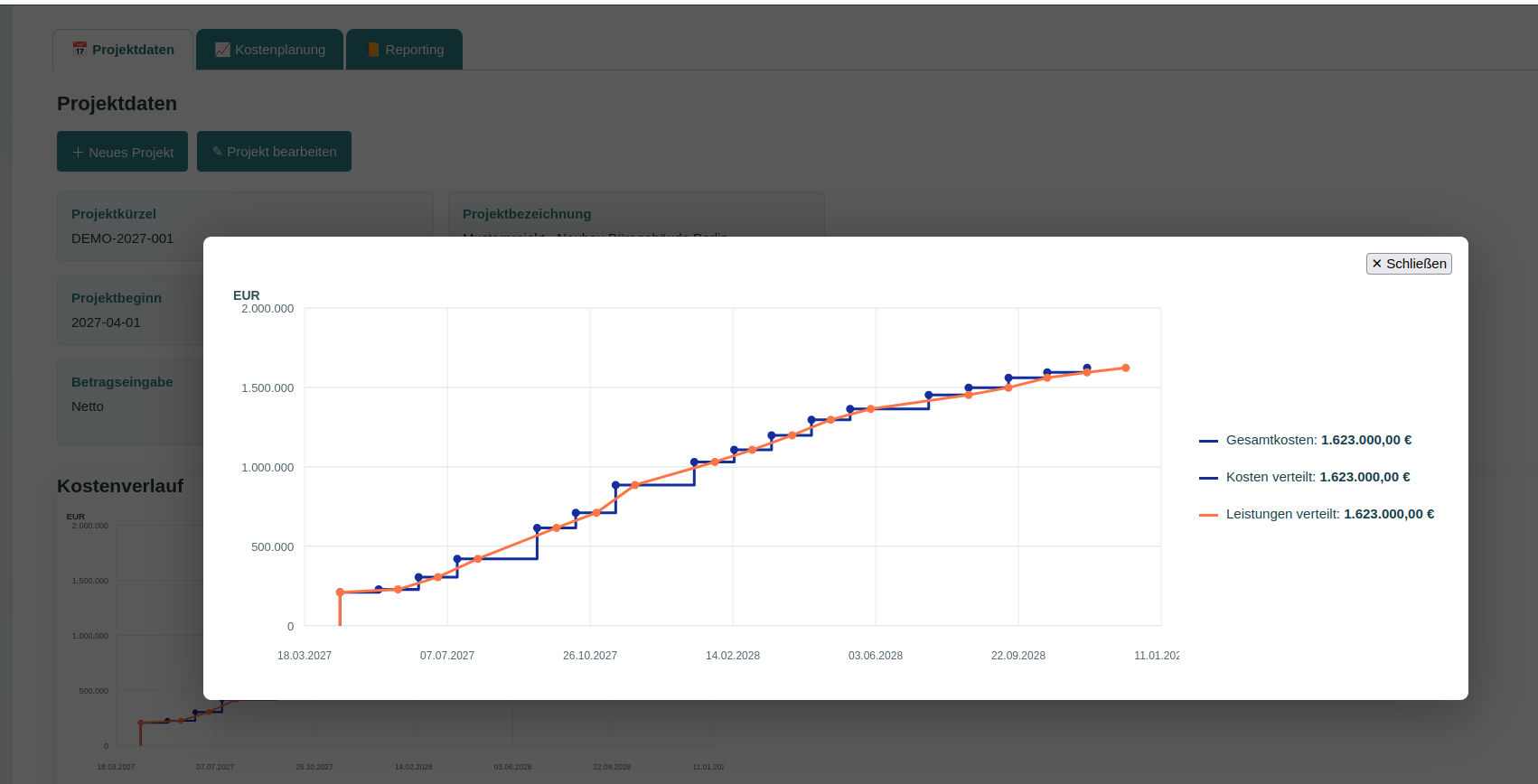Open the Reporting tab

coord(405,50)
